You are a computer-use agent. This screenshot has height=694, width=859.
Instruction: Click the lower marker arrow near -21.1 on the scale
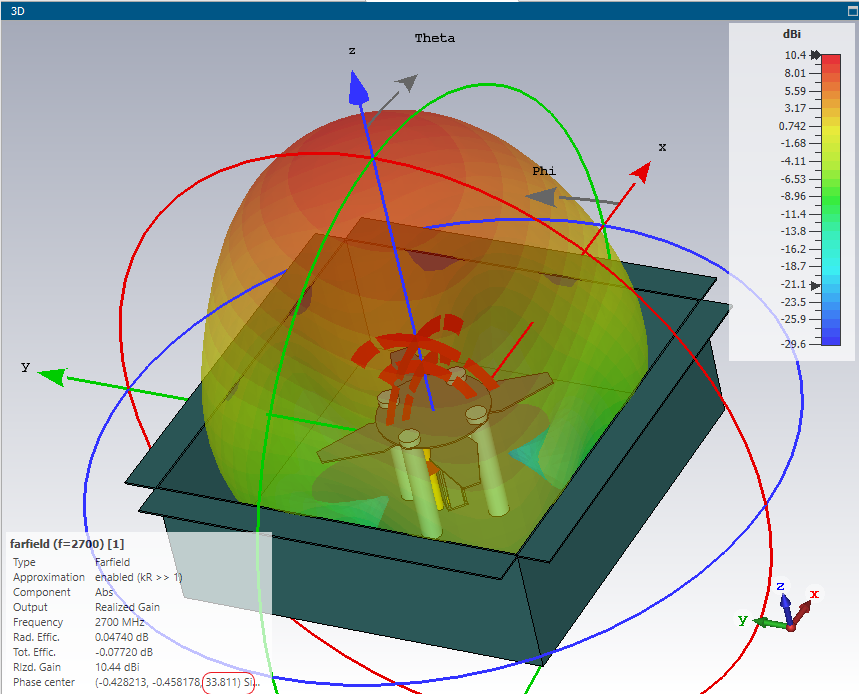[x=816, y=285]
